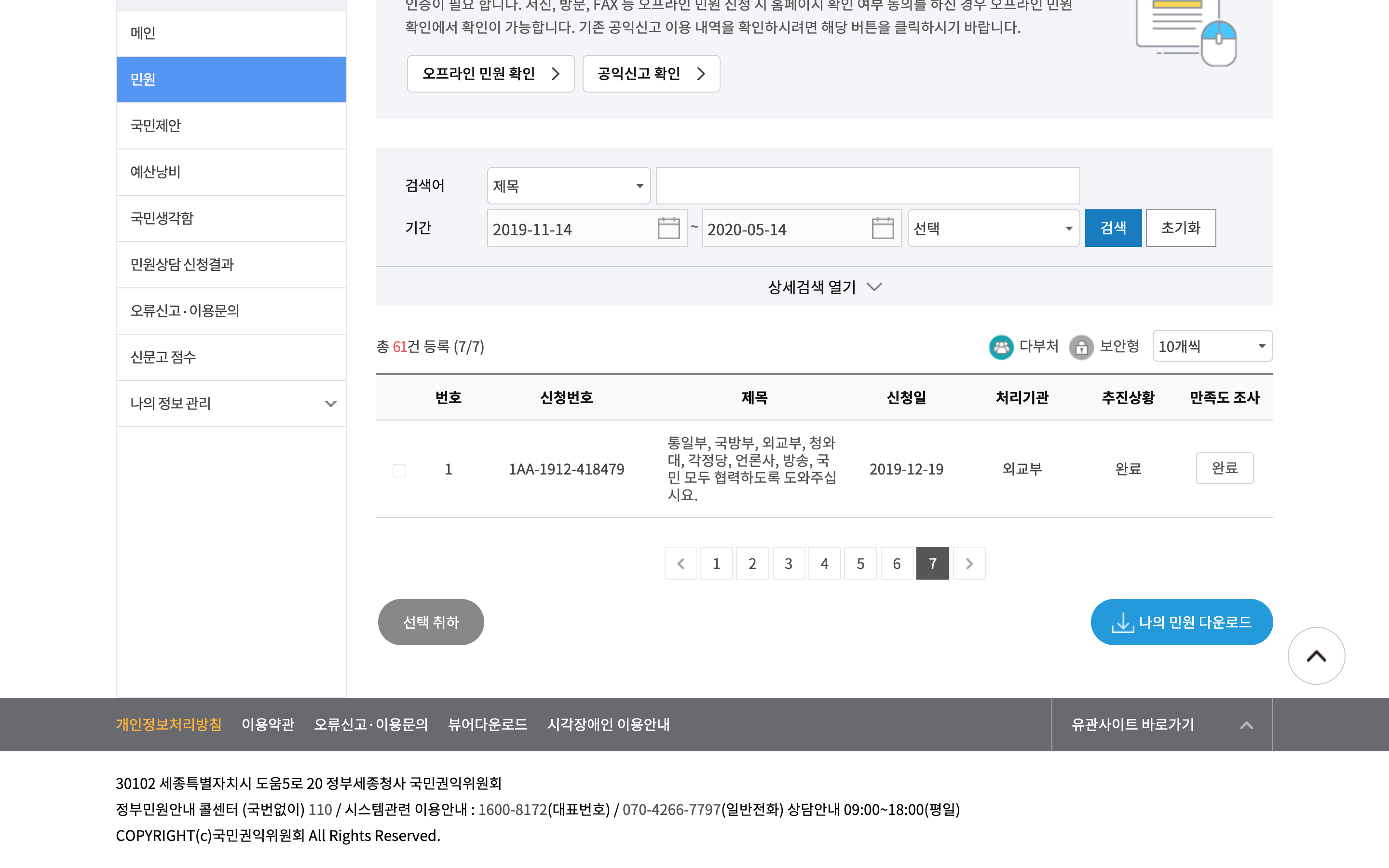Click the 다부처 multi-department icon
1389x868 pixels.
coord(1001,347)
